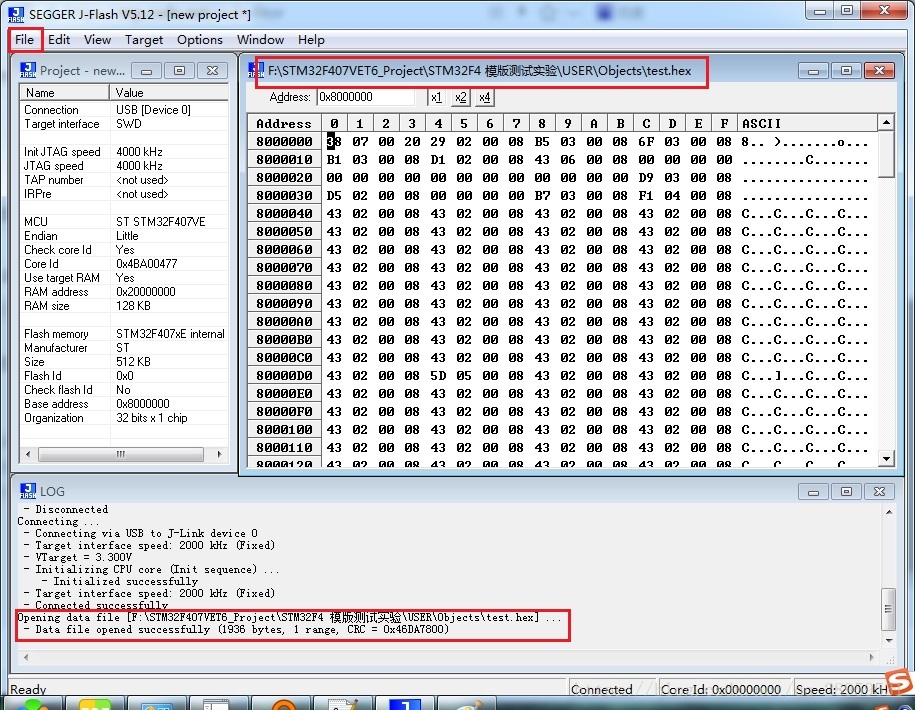Select the Flash memory value 'STM32F407xE internal'
This screenshot has width=915, height=710.
pyautogui.click(x=170, y=334)
